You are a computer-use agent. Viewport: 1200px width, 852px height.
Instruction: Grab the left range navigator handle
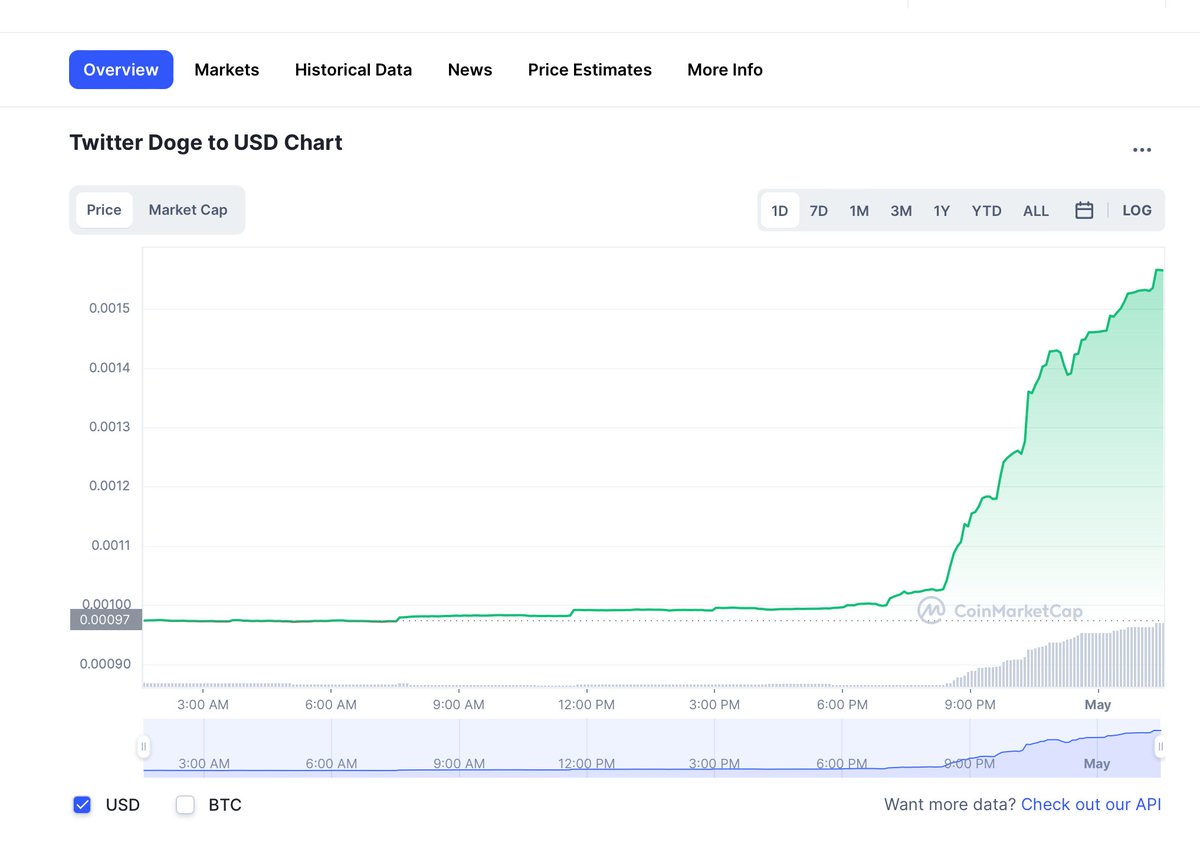pos(144,746)
